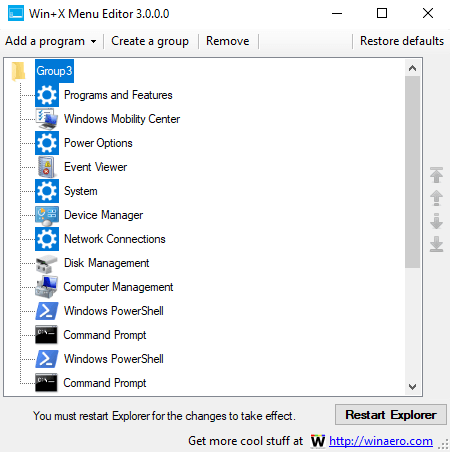
Task: Click Remove in the toolbar
Action: point(228,41)
